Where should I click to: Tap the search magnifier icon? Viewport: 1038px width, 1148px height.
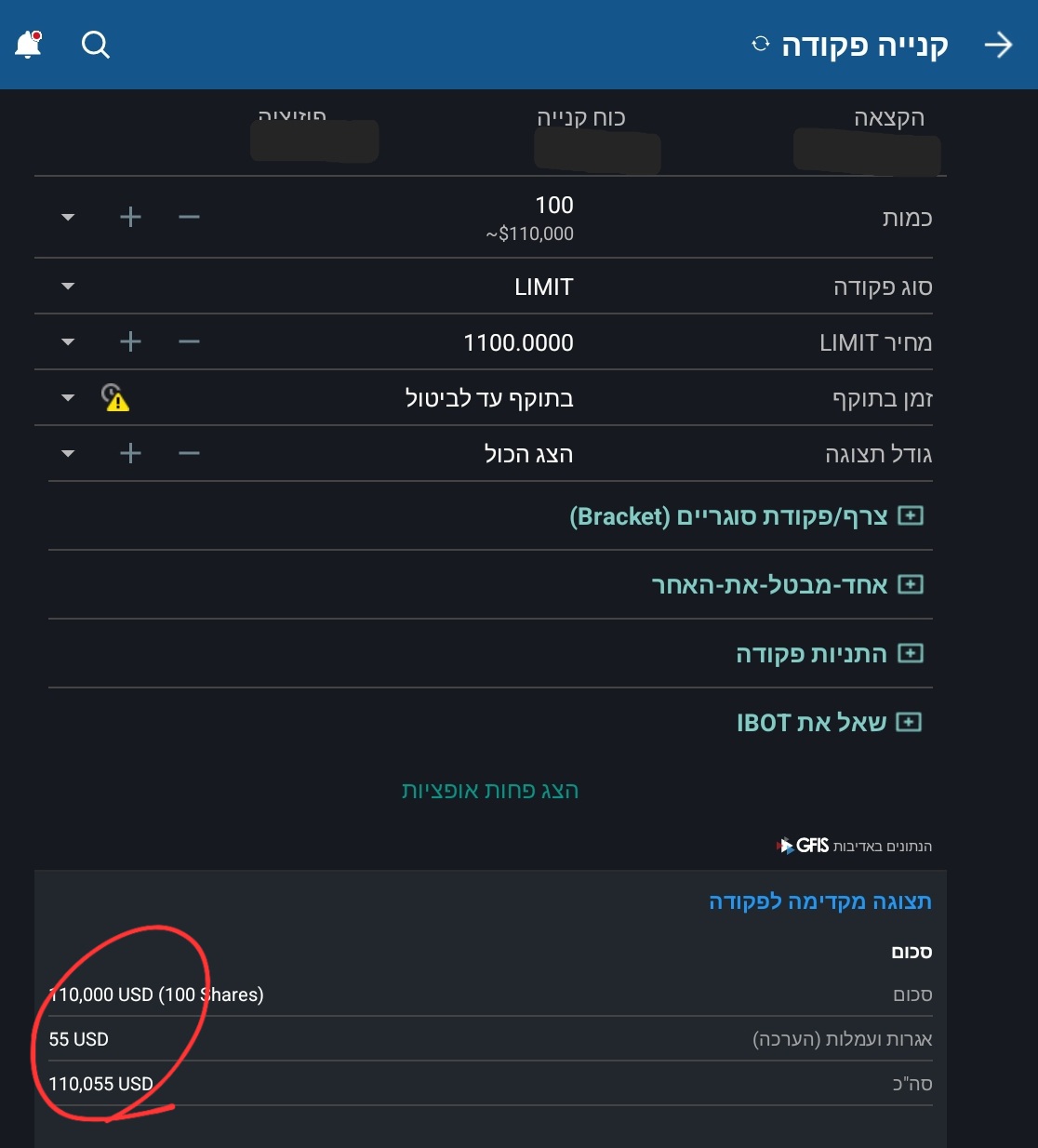click(x=96, y=45)
